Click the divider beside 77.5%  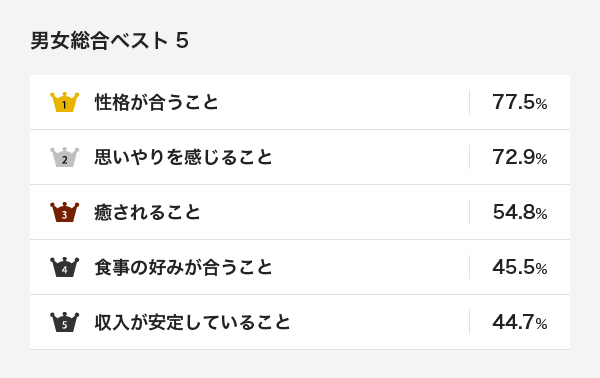click(470, 102)
